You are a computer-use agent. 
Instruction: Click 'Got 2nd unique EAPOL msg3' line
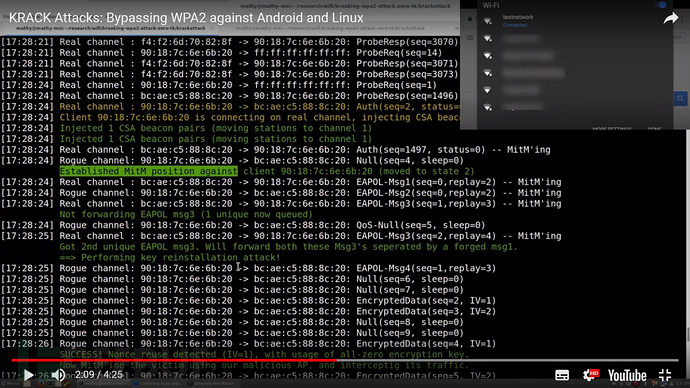[x=289, y=247]
